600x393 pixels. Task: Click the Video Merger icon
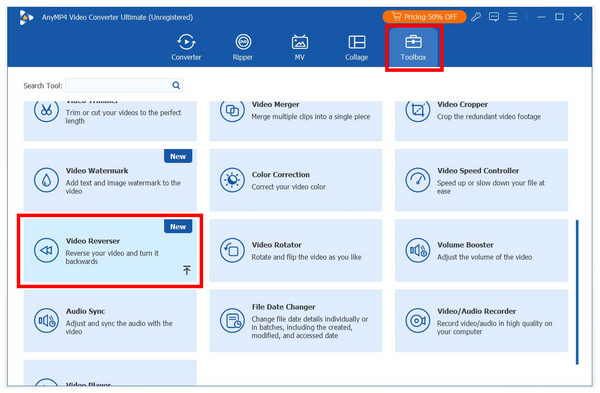[x=232, y=110]
